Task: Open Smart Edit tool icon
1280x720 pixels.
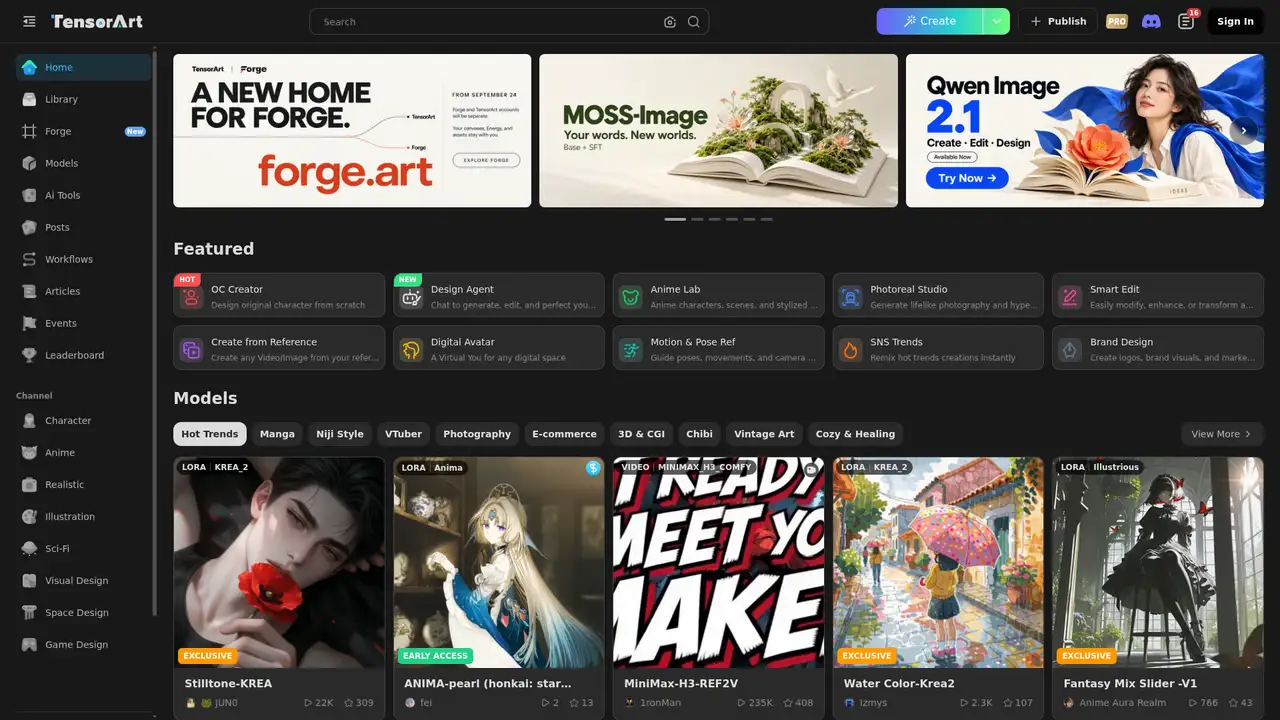Action: pyautogui.click(x=1070, y=297)
